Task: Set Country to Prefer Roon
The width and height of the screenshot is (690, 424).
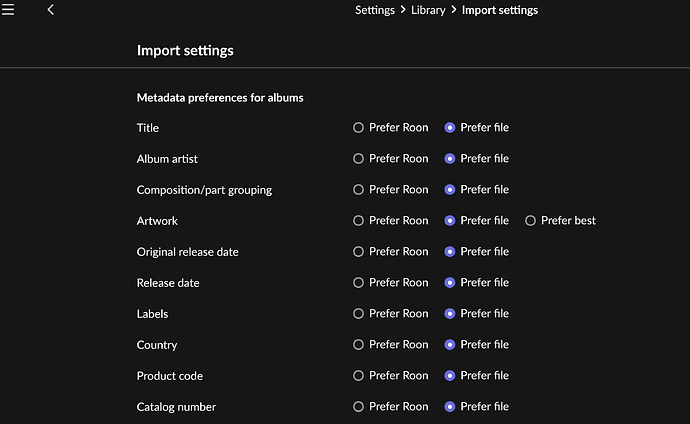Action: point(359,345)
